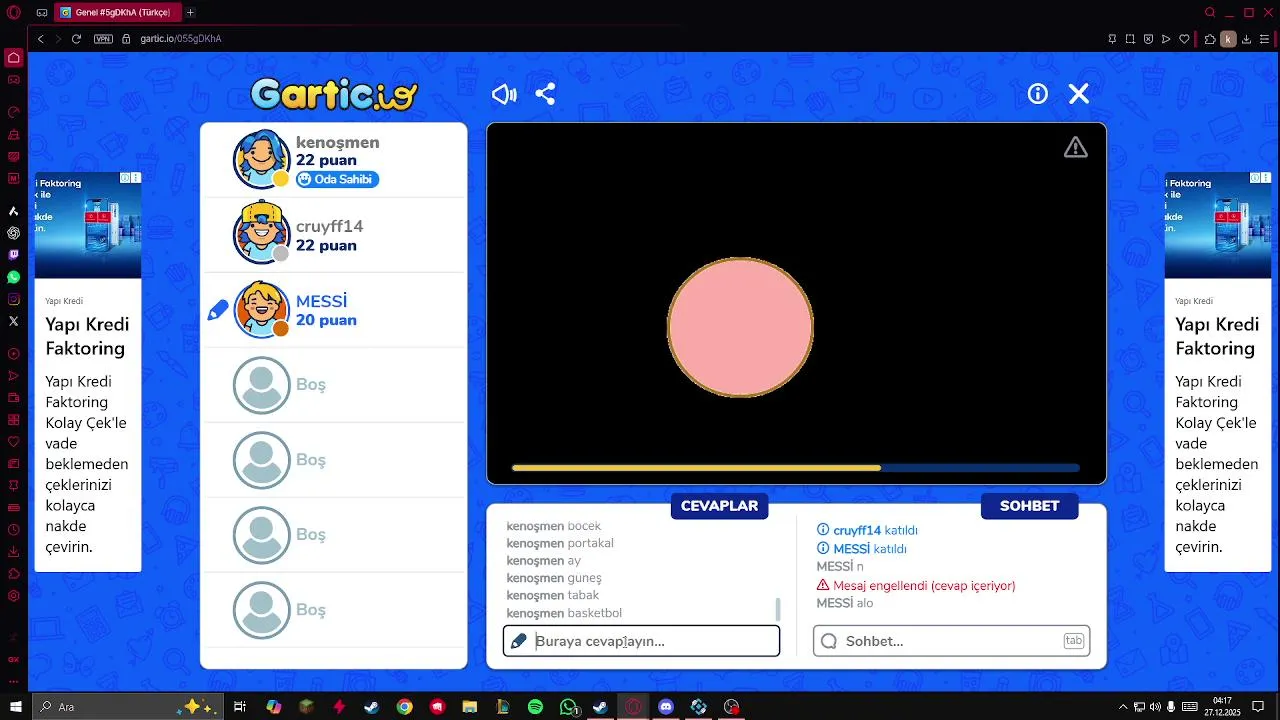Open the right Yapı Kredi Faktoring ad

pos(1218,372)
